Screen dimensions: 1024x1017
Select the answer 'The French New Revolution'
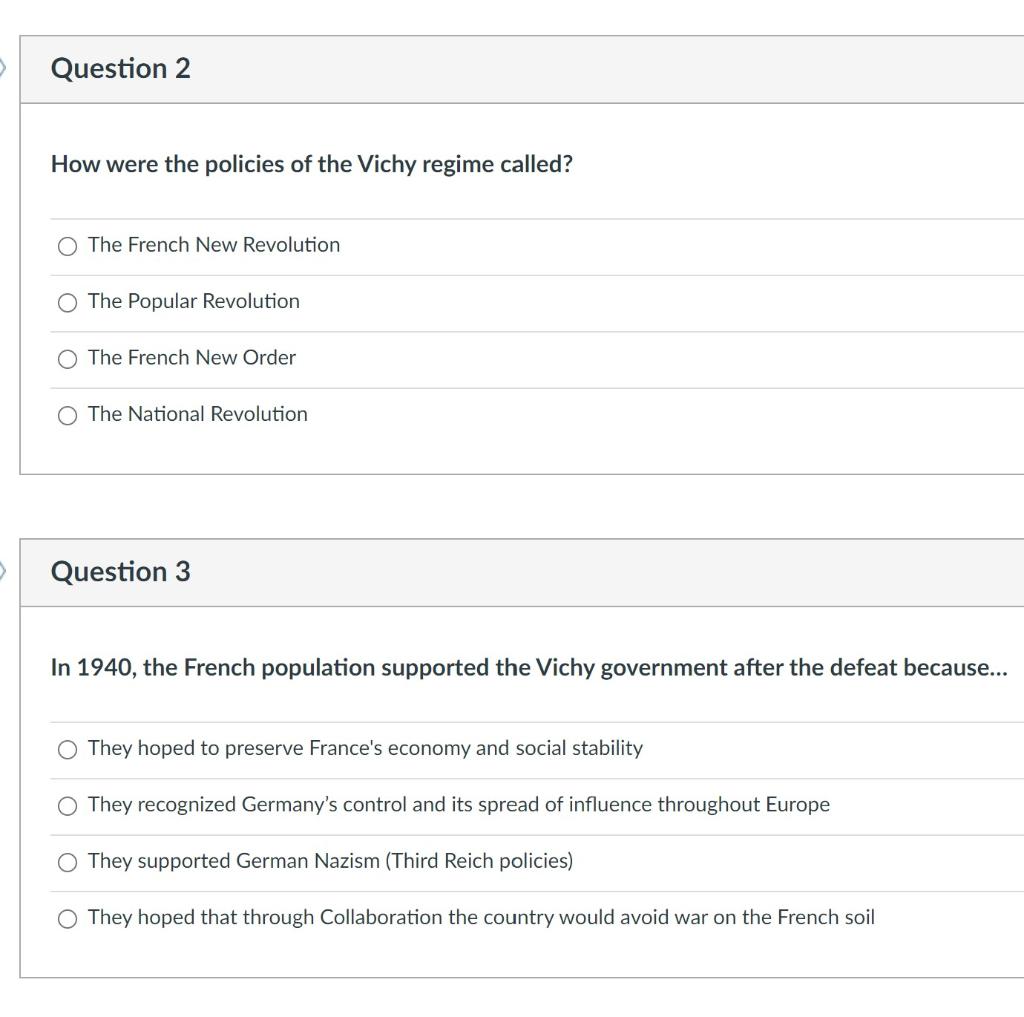coord(67,245)
